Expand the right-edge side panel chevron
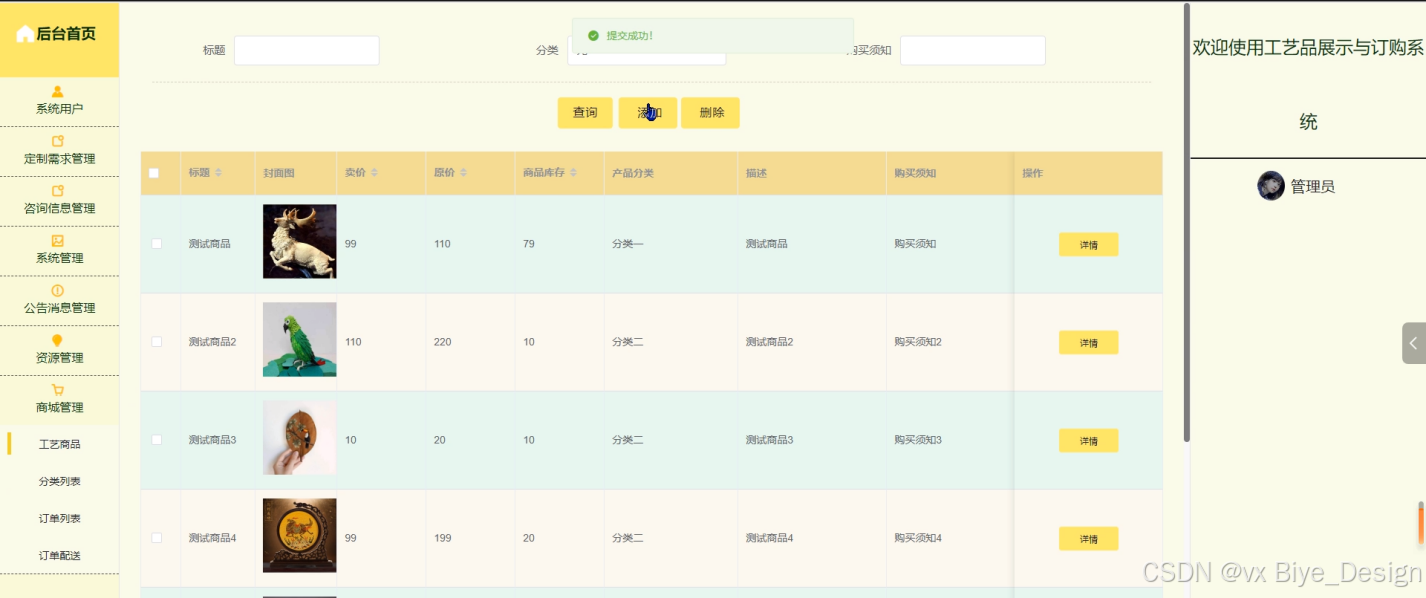1426x598 pixels. click(x=1413, y=343)
